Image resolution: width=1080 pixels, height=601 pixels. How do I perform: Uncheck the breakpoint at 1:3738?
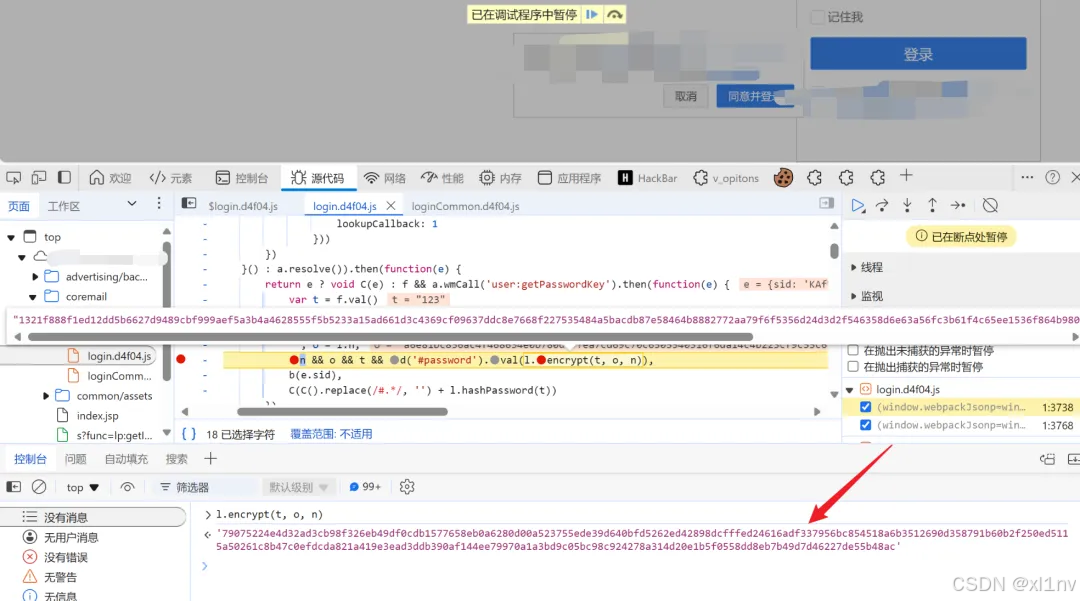point(866,407)
